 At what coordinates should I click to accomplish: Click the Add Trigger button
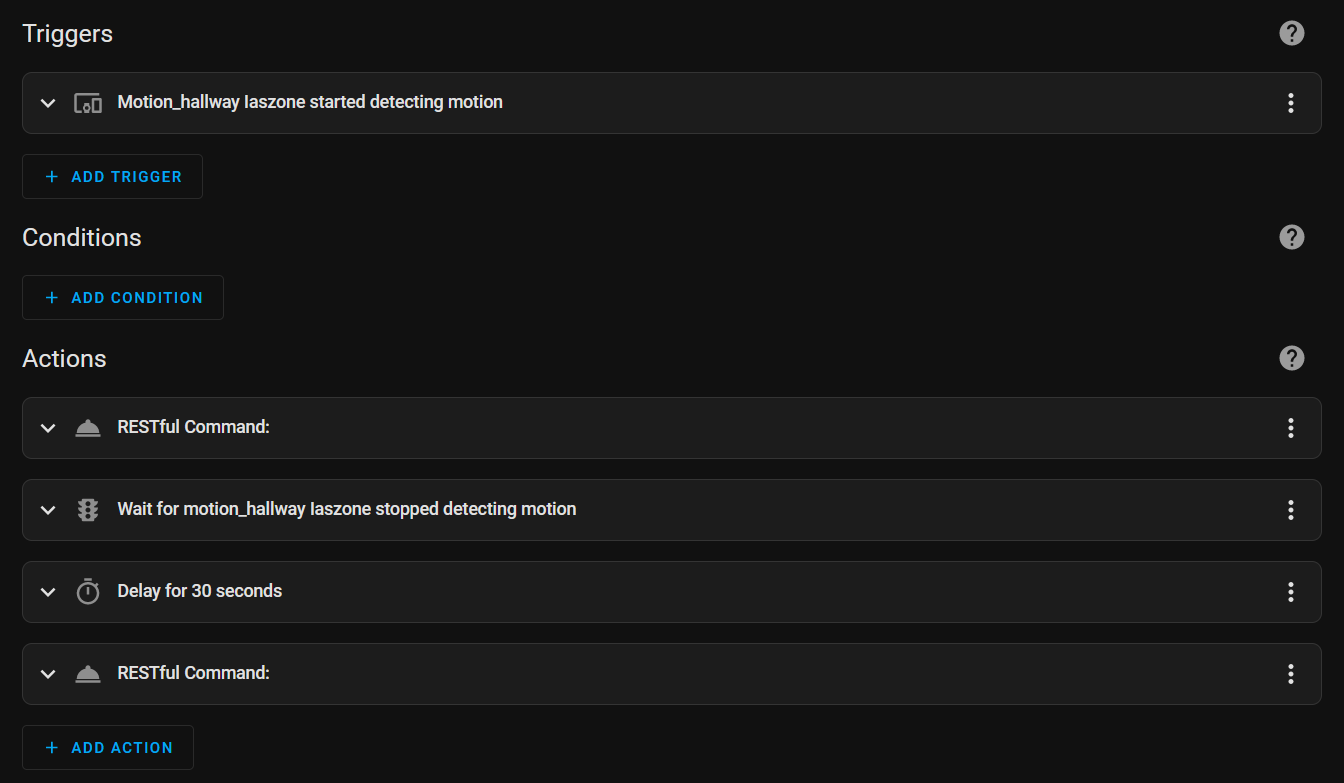click(112, 177)
